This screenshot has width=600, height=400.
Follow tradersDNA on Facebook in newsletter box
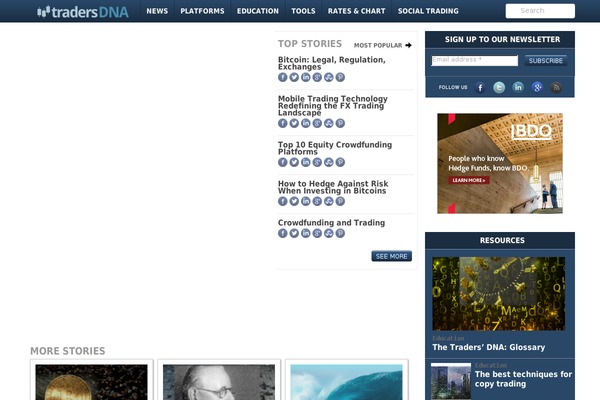480,88
